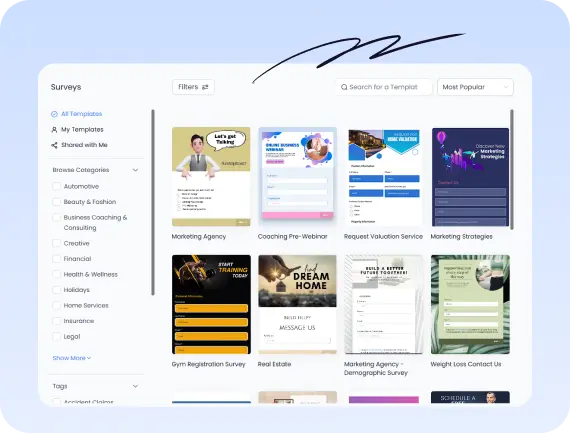This screenshot has width=570, height=433.
Task: Click the Shared with Me share icon
Action: tap(54, 145)
